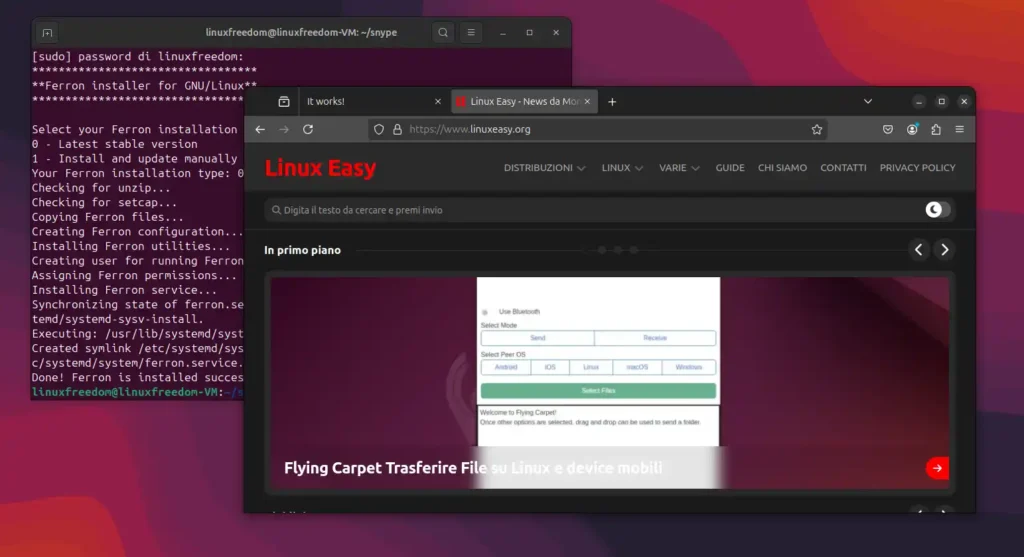
Task: Maximize the terminal window
Action: [530, 33]
